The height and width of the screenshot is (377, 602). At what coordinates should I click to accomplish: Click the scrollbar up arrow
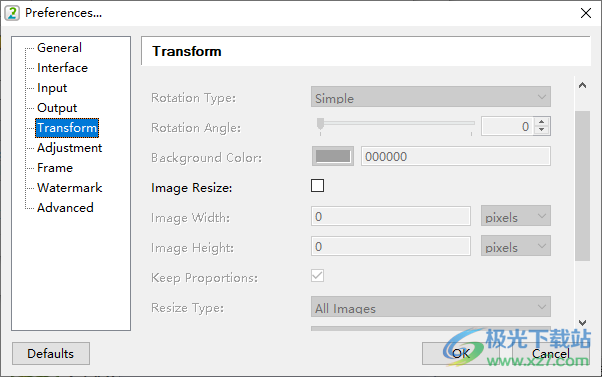582,85
